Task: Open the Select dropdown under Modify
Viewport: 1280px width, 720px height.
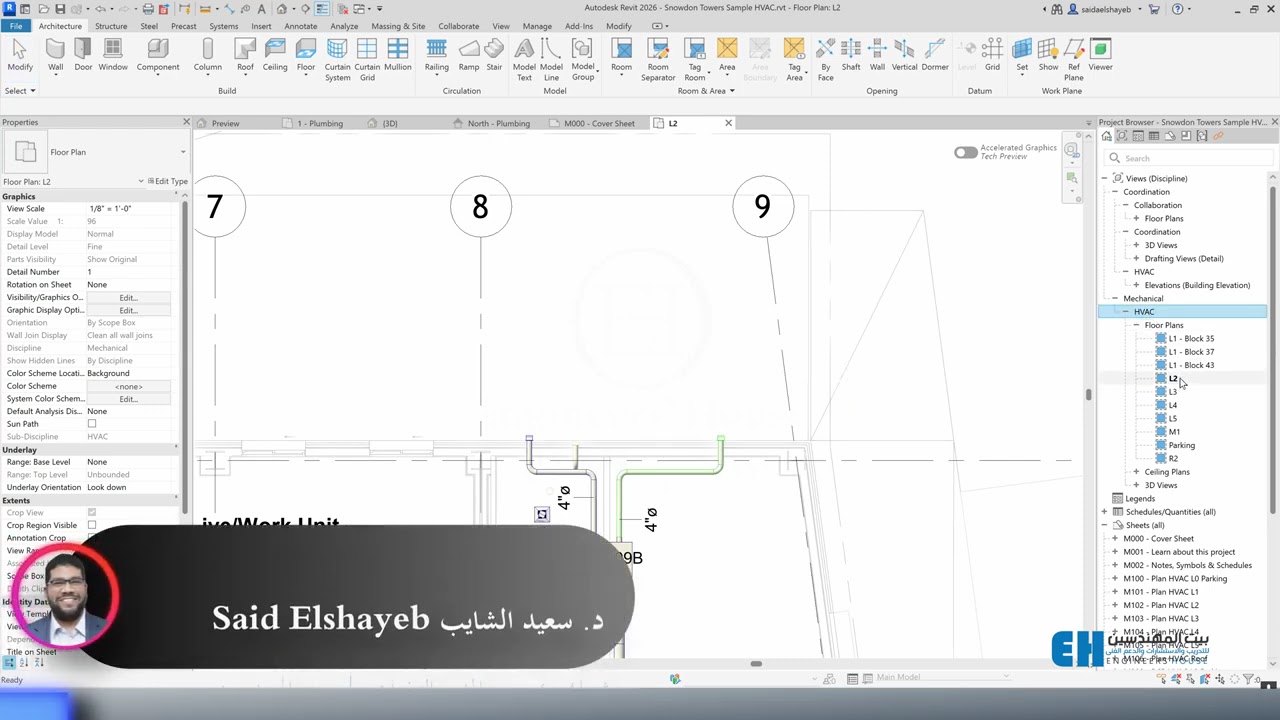Action: [x=20, y=91]
